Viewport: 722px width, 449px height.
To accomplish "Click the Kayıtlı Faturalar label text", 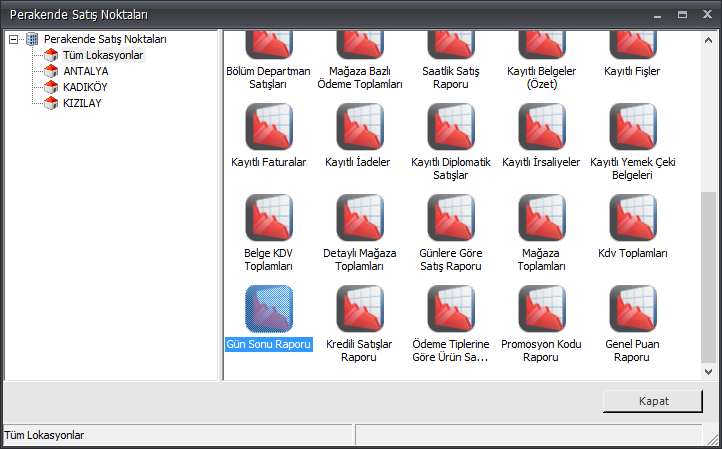I will coord(268,162).
